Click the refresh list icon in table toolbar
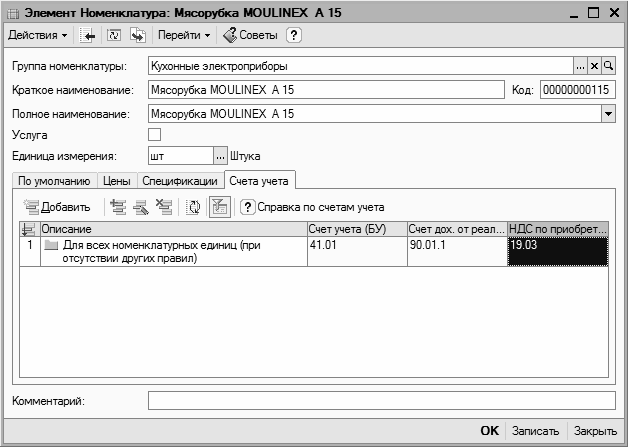628x447 pixels. [x=195, y=207]
